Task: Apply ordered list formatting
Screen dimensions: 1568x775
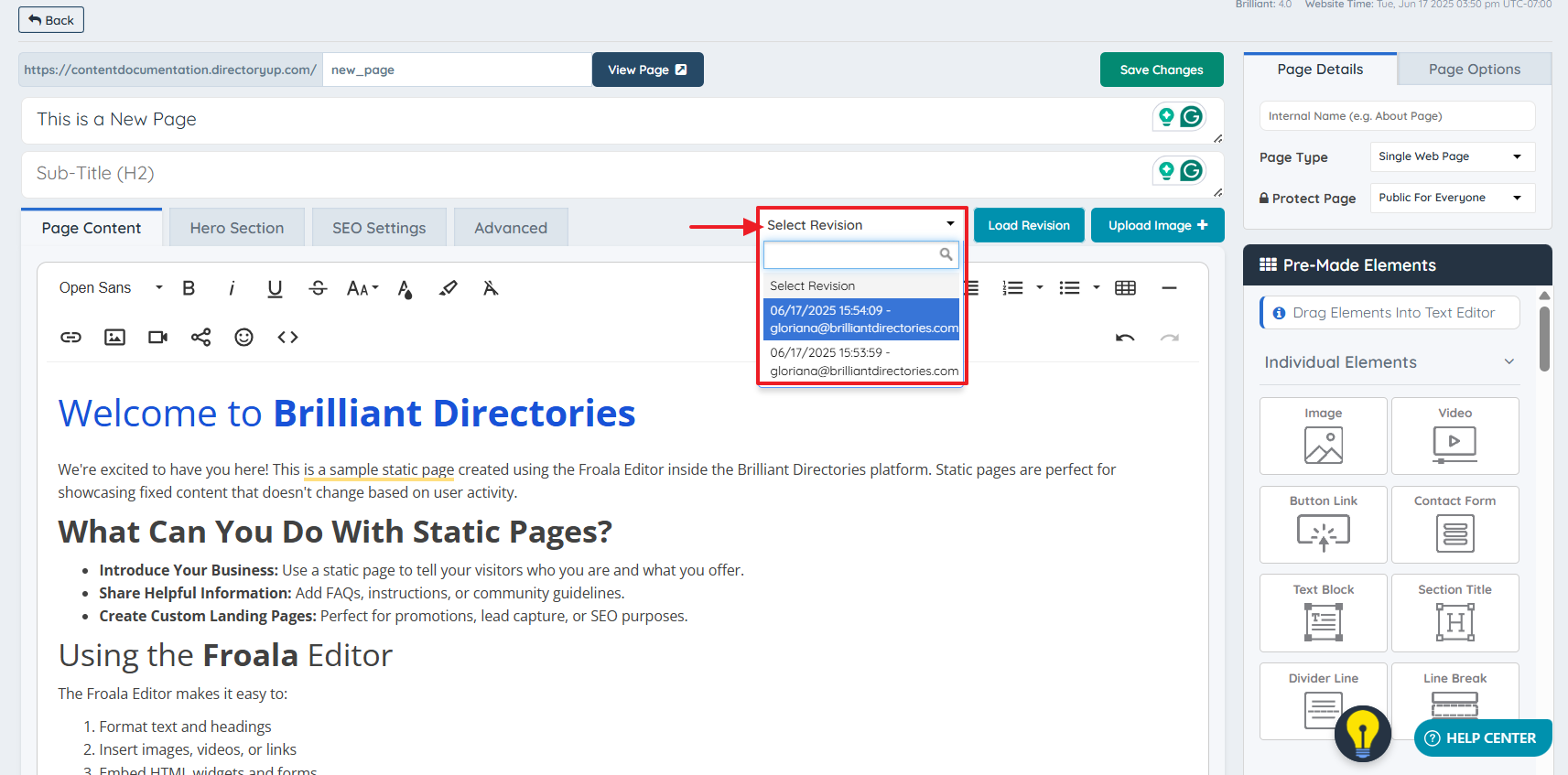Action: tap(1012, 288)
